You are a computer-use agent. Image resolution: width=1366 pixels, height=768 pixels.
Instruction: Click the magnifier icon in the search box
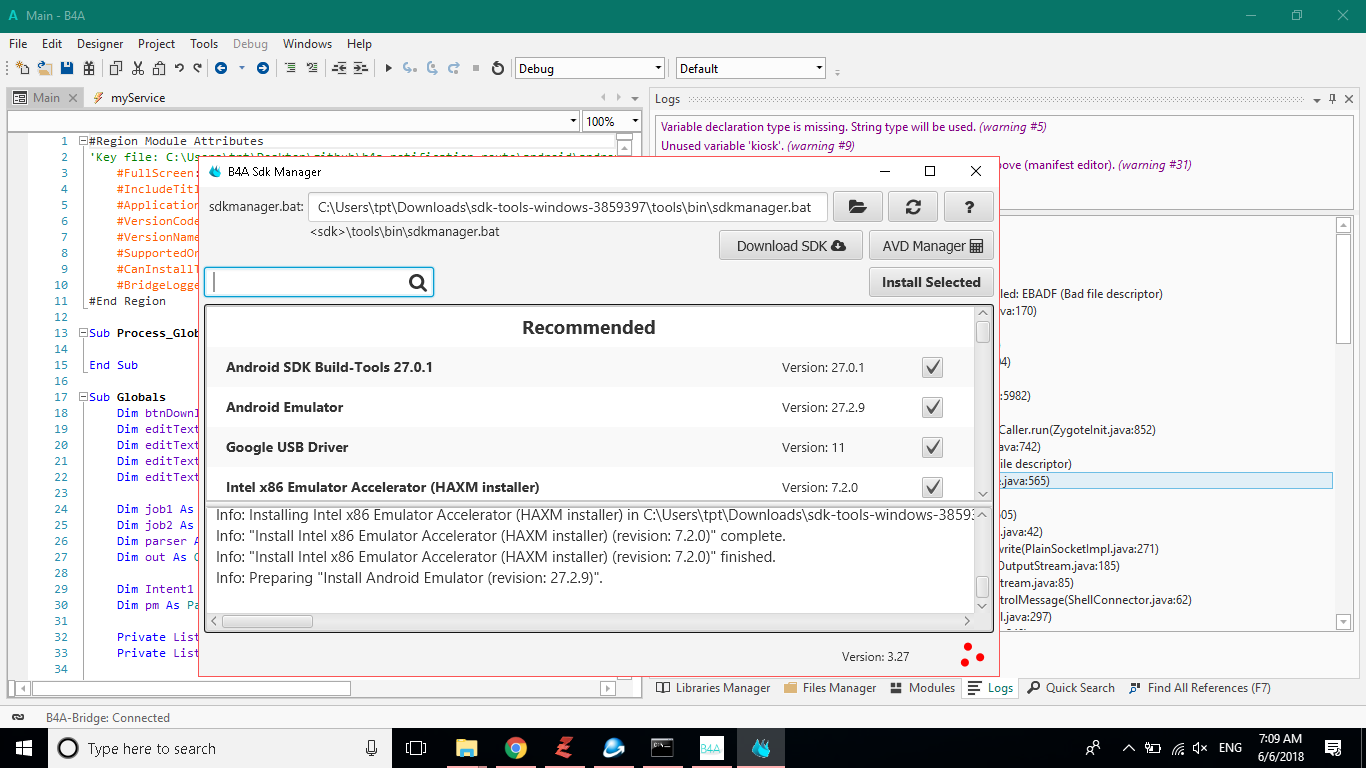[x=418, y=283]
